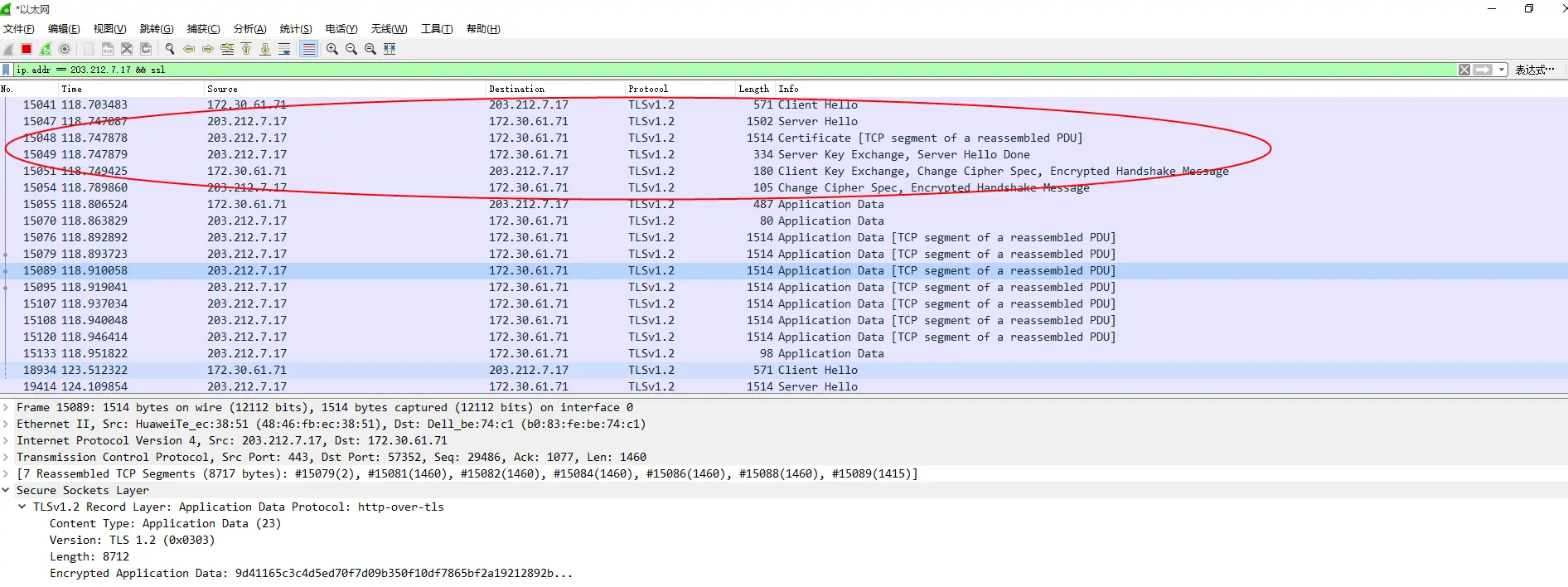Open the 电话(Y) menu
The height and width of the screenshot is (587, 1568).
[x=341, y=29]
